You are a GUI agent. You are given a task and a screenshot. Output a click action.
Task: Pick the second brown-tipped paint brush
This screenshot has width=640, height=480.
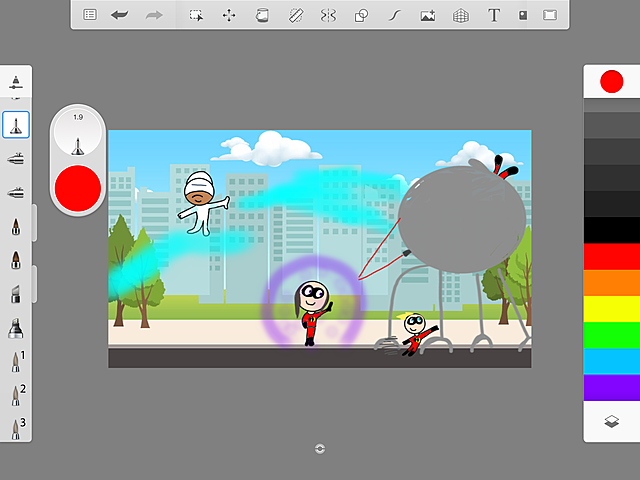16,260
